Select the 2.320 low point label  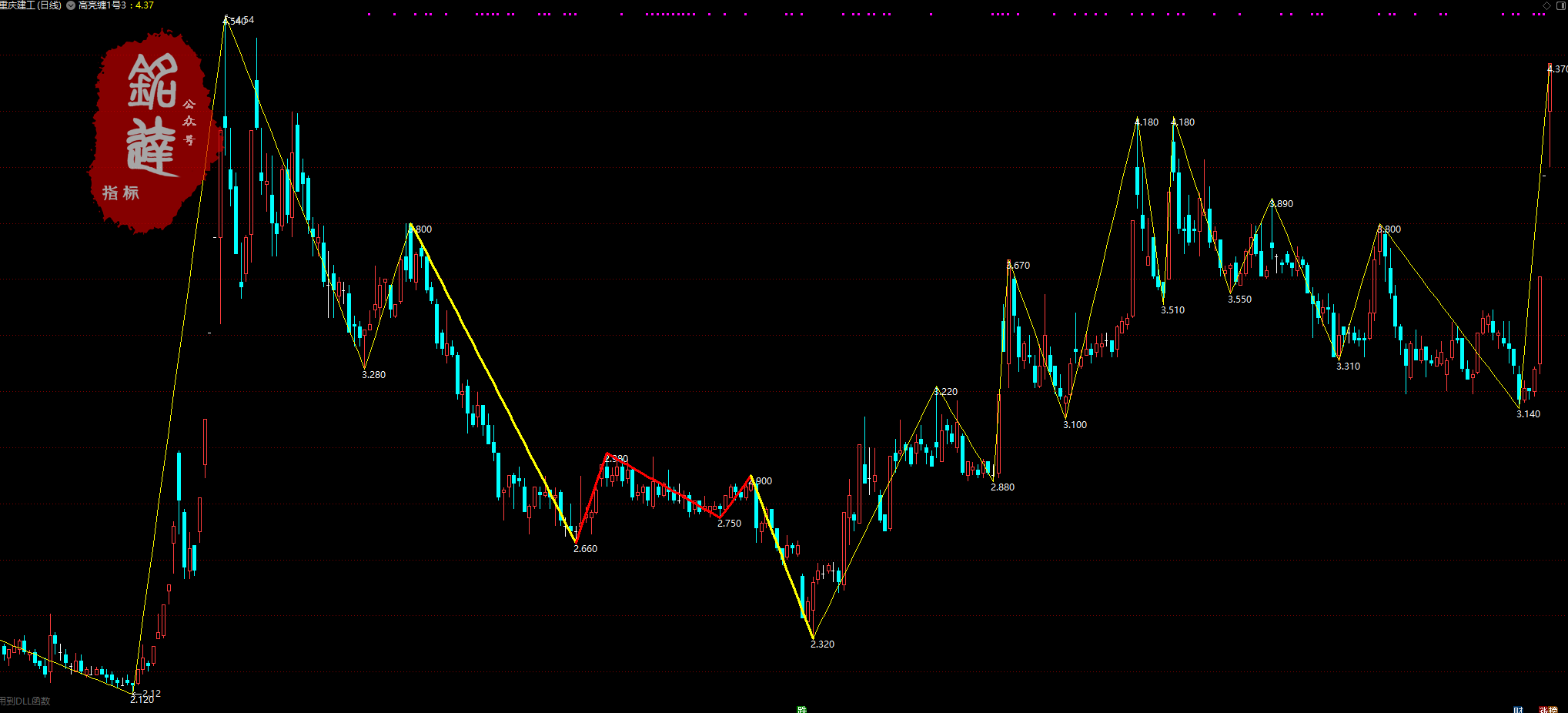click(x=822, y=644)
